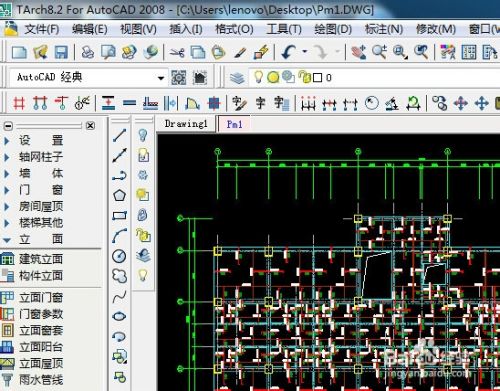Image resolution: width=500 pixels, height=391 pixels.
Task: Click the Undo arrow icon
Action: [288, 52]
